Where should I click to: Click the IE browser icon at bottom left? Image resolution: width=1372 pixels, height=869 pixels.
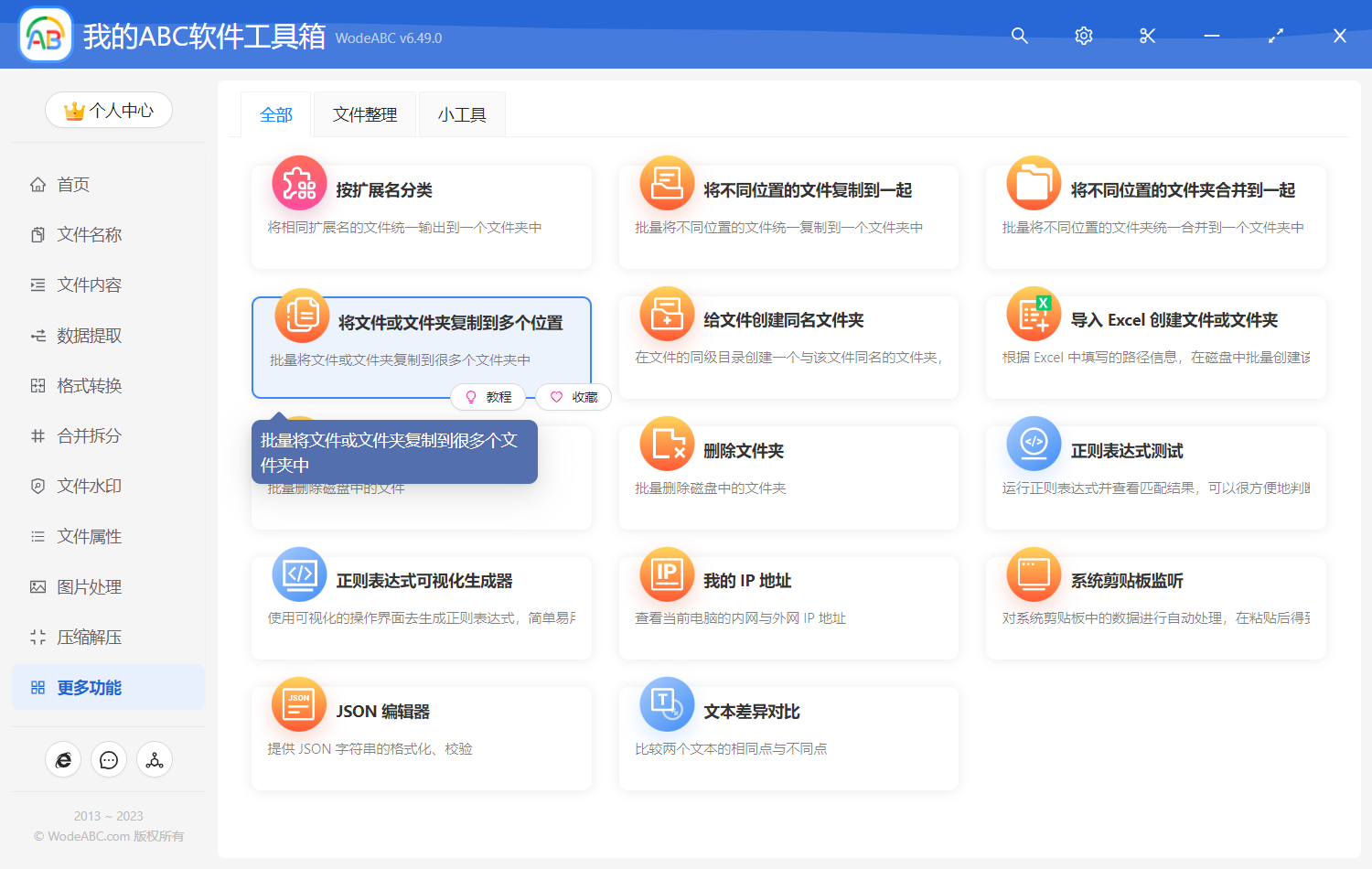coord(63,759)
